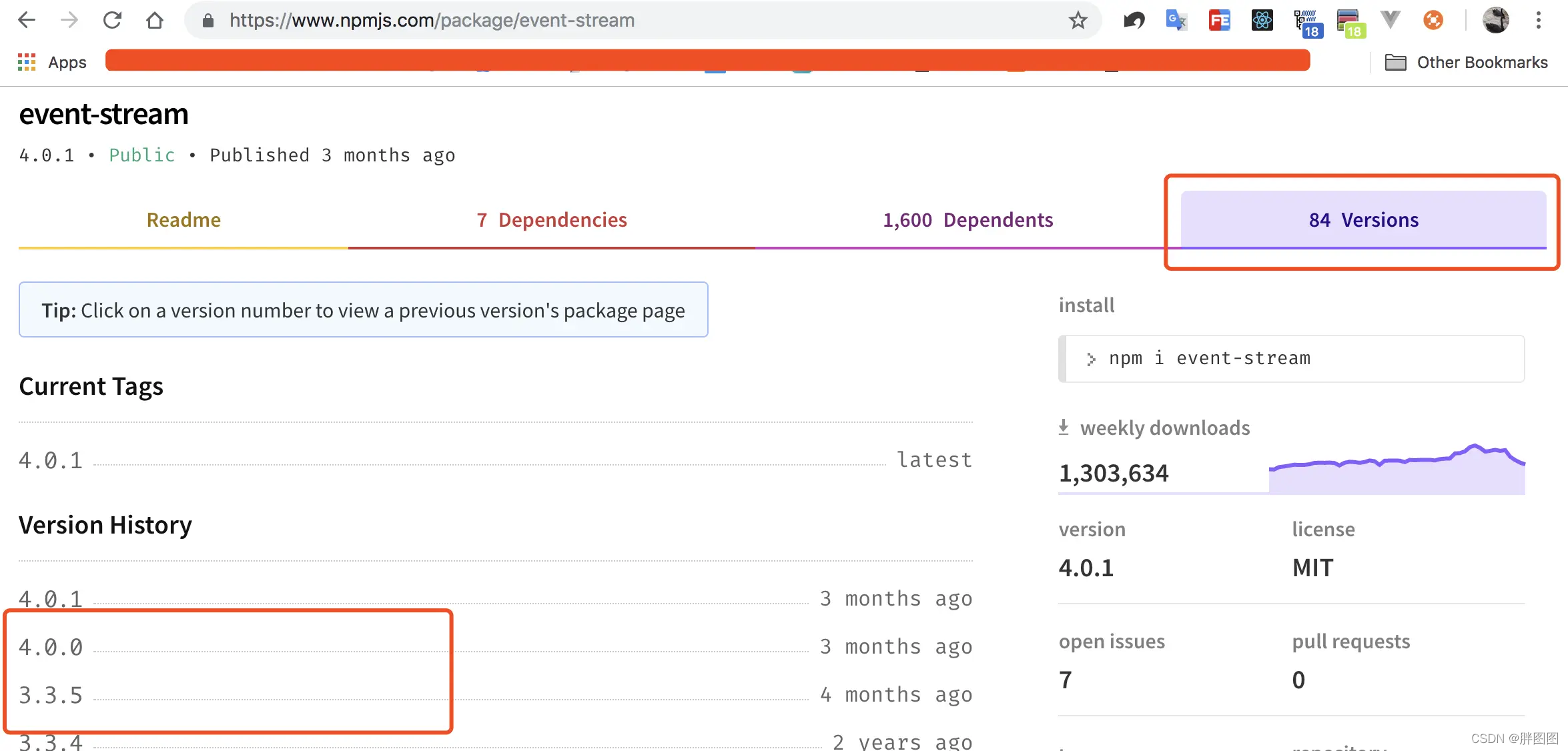
Task: Switch to the Readme tab
Action: pos(183,220)
